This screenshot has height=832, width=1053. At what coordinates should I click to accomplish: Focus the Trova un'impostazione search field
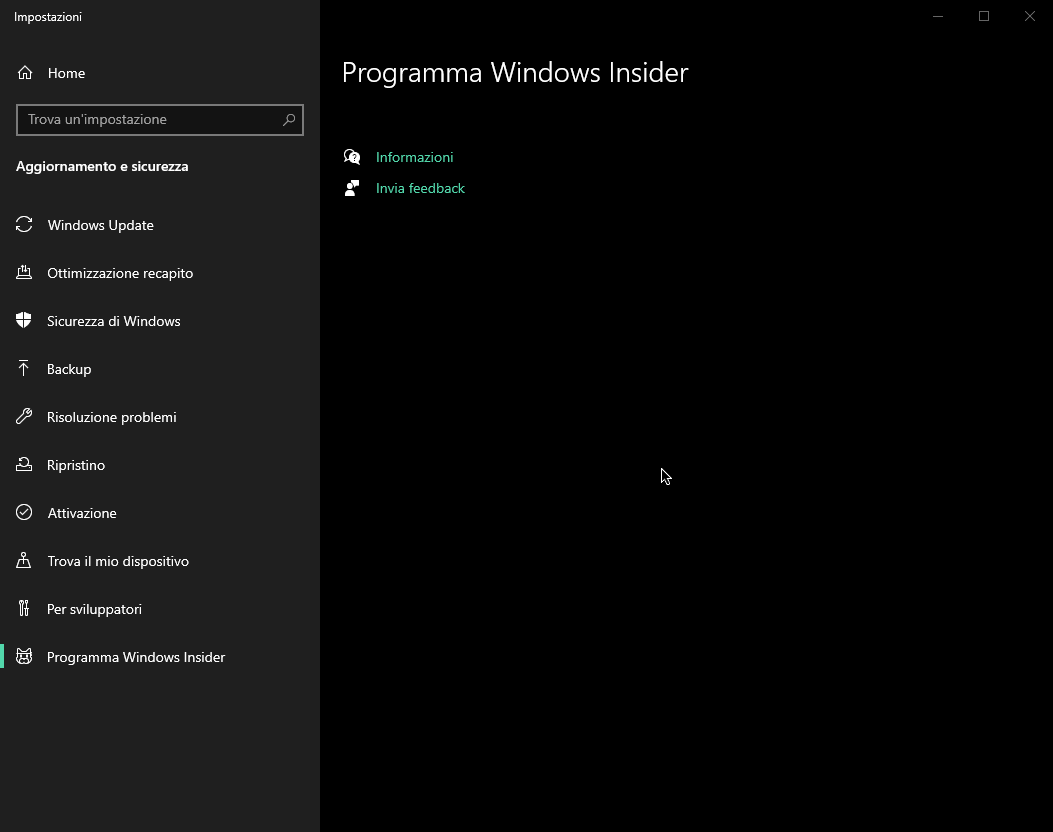point(160,120)
